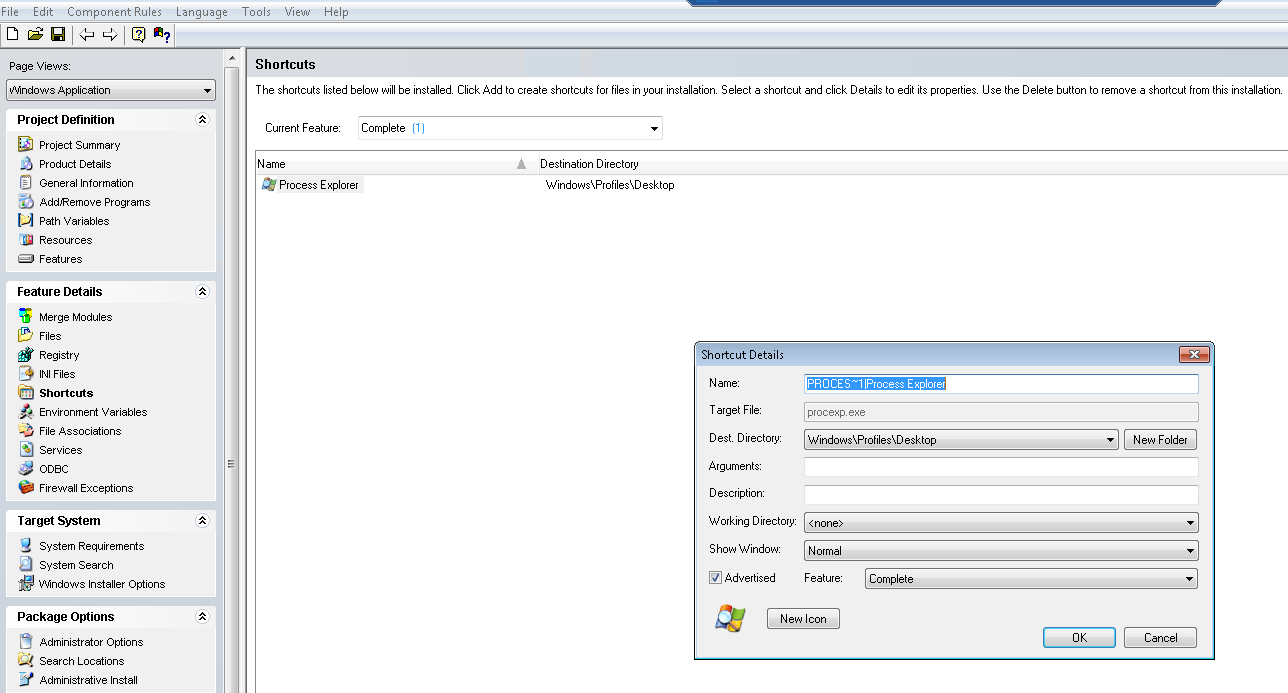Click the sidebar vertical scrollbar
1288x693 pixels.
[x=232, y=370]
